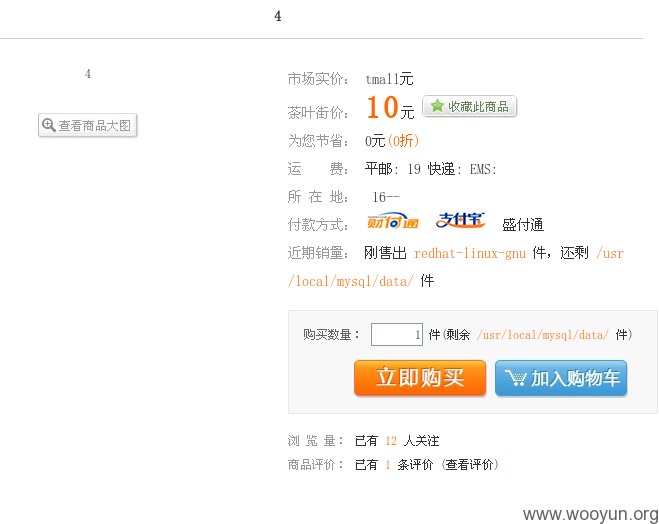Click the orange 12 view count
The width and height of the screenshot is (659, 524).
point(391,441)
